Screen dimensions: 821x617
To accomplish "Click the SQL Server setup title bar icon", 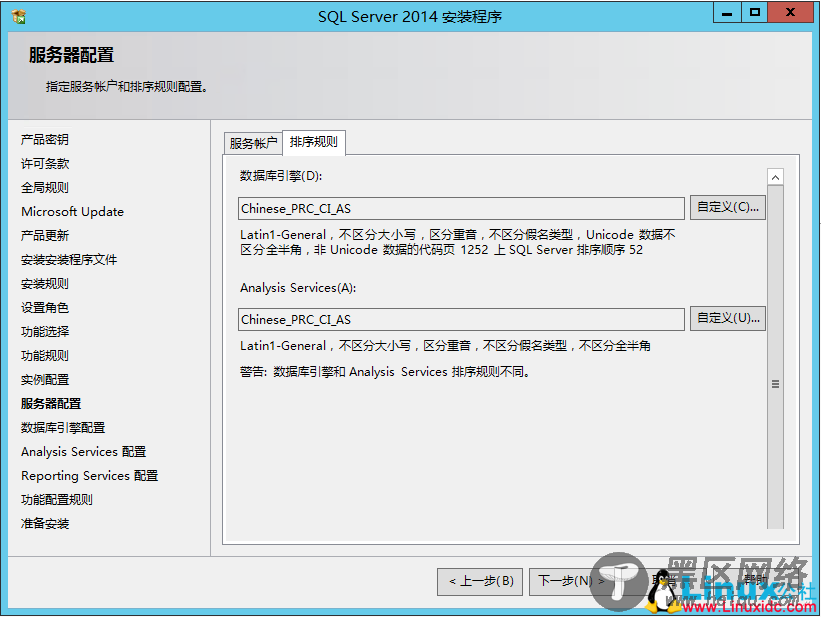I will (18, 16).
